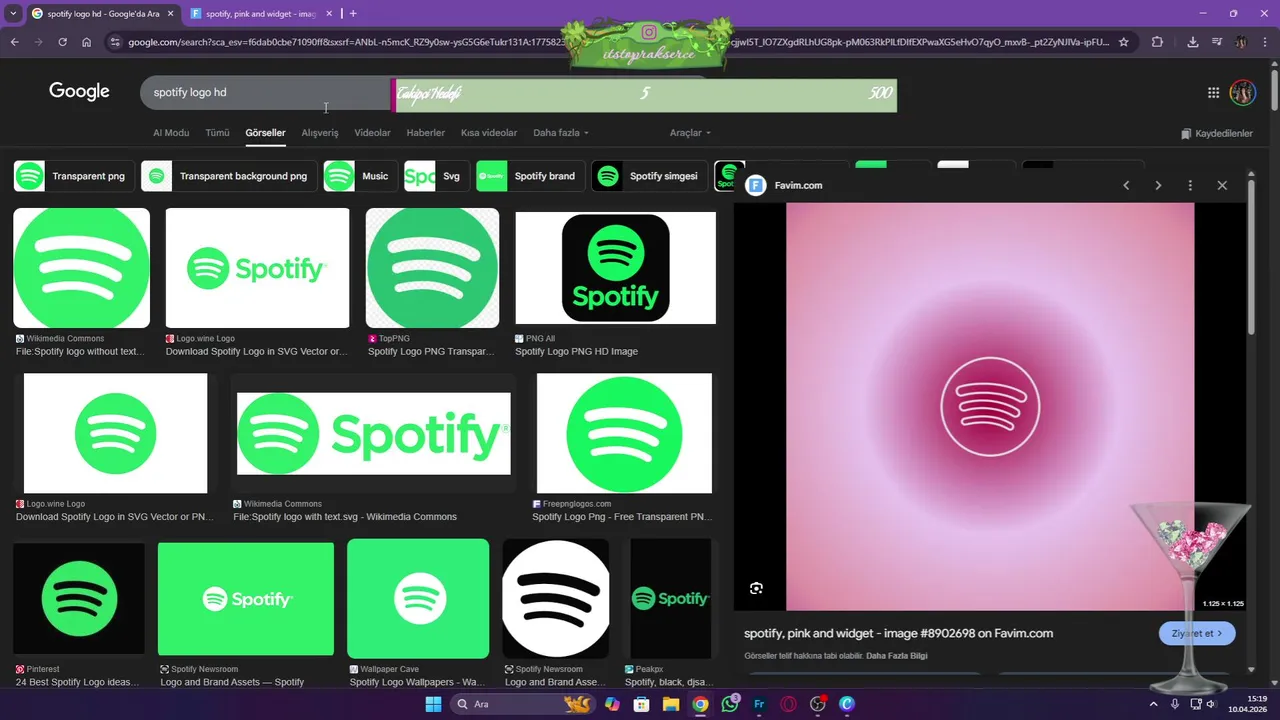
Task: Open the media control icon in toolbar
Action: click(x=1217, y=42)
